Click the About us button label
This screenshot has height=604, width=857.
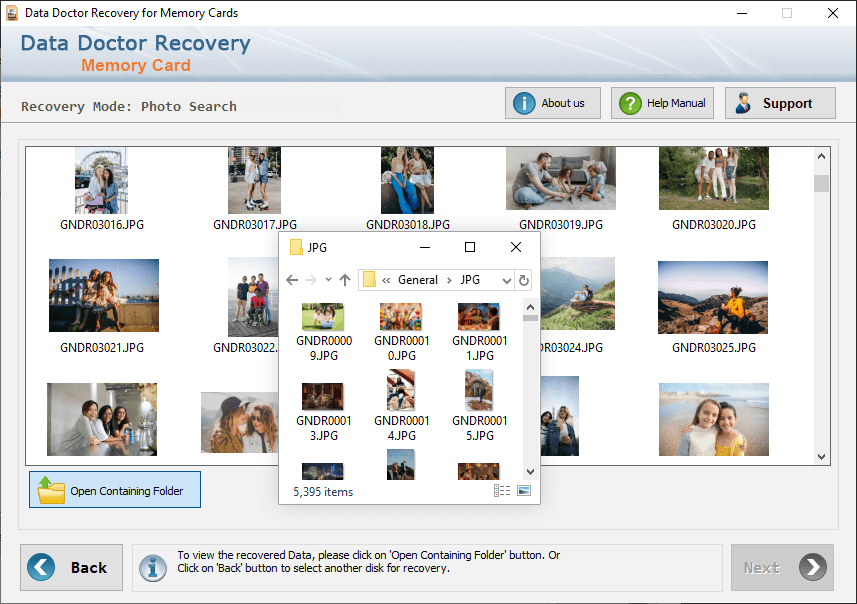tap(562, 103)
